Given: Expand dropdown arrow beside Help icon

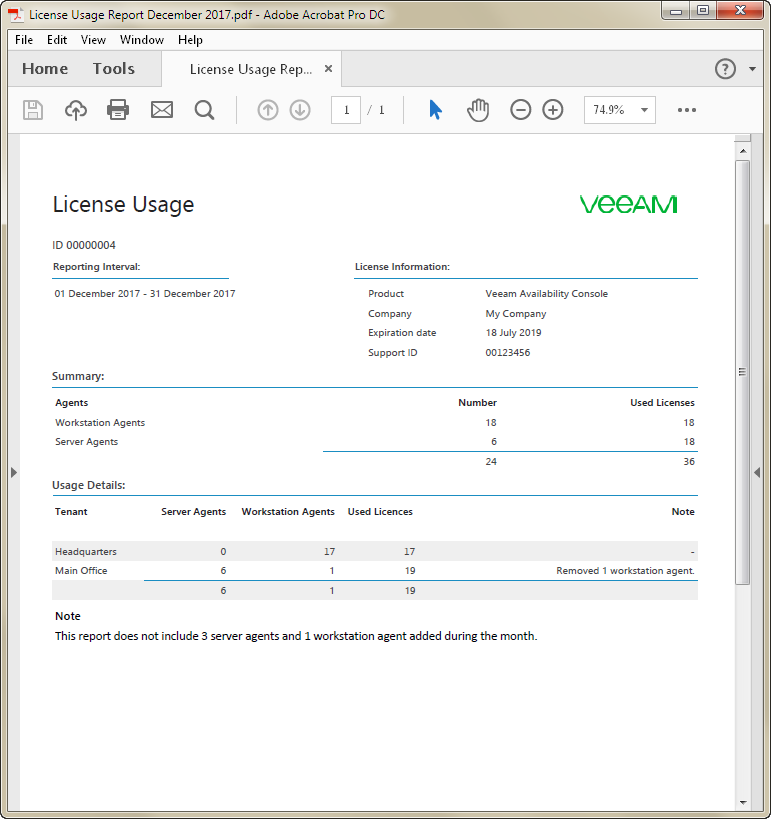Looking at the screenshot, I should click(x=752, y=69).
